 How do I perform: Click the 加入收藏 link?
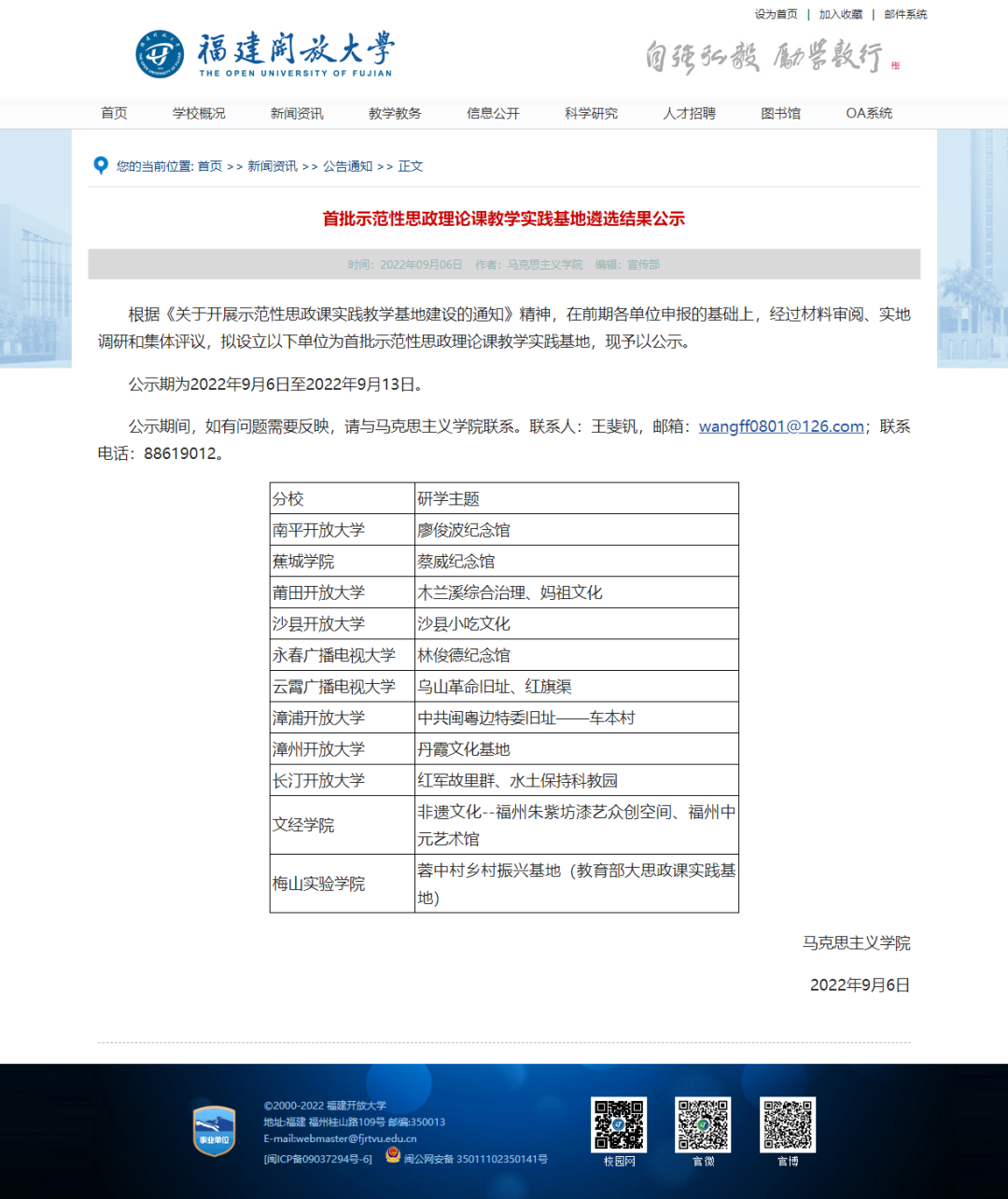tap(841, 14)
